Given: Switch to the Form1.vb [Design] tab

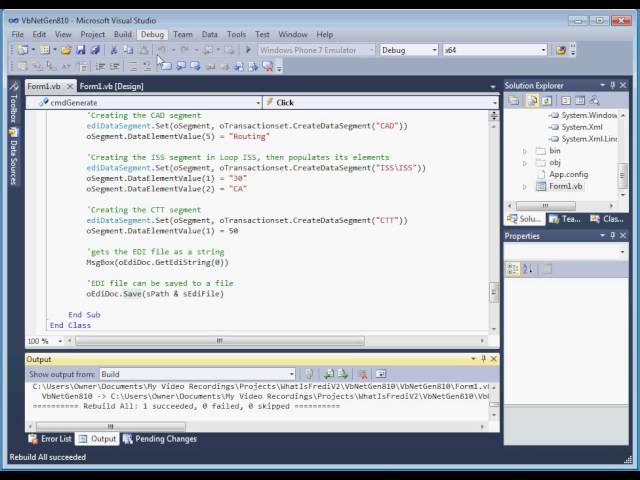Looking at the screenshot, I should pos(111,86).
